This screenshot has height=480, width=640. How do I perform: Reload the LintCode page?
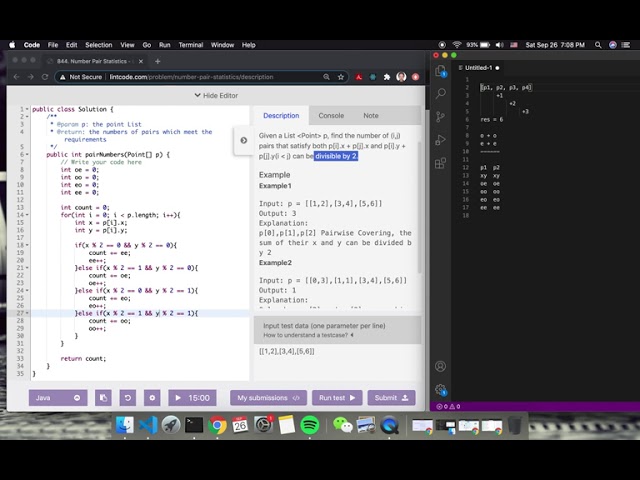(45, 77)
